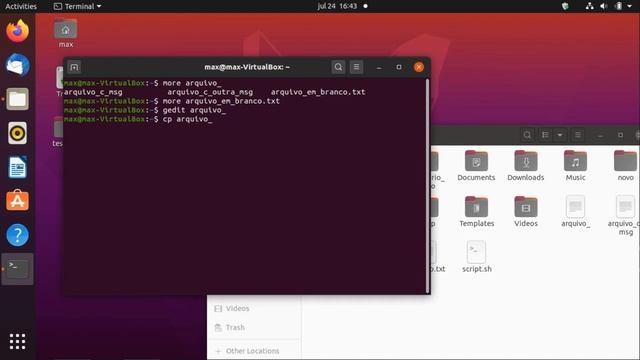Click the shield indicator in top bar

[565, 6]
